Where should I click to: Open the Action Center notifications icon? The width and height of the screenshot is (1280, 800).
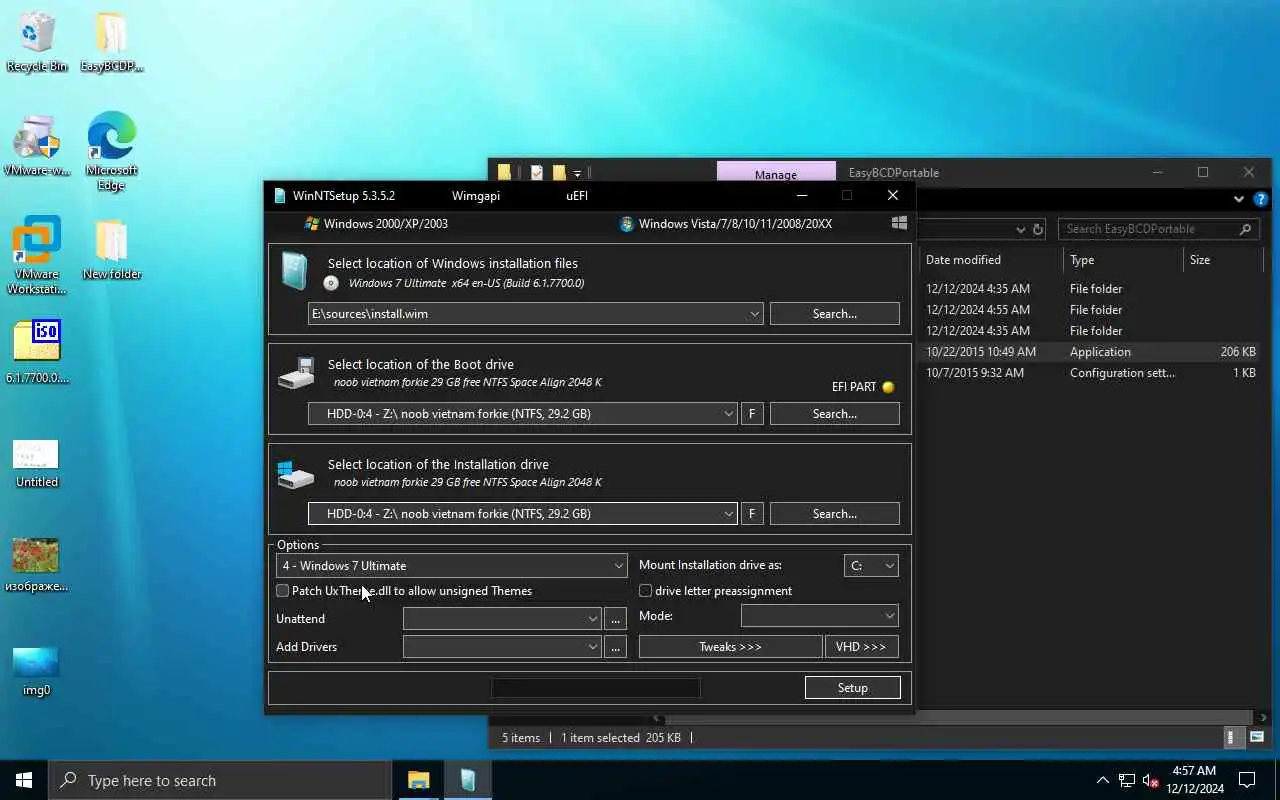click(1247, 781)
